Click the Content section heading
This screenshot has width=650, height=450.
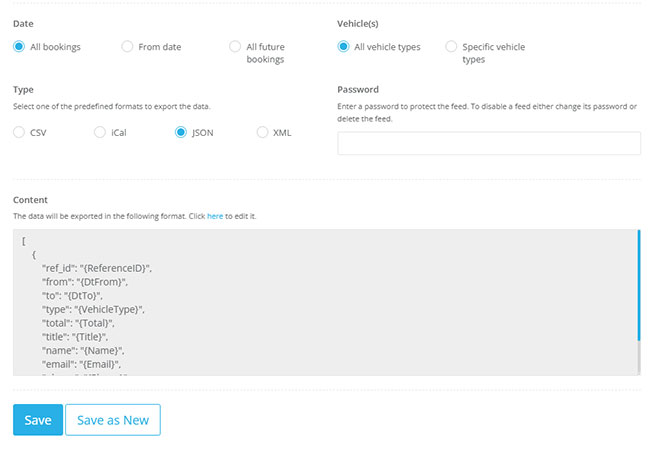click(x=30, y=200)
